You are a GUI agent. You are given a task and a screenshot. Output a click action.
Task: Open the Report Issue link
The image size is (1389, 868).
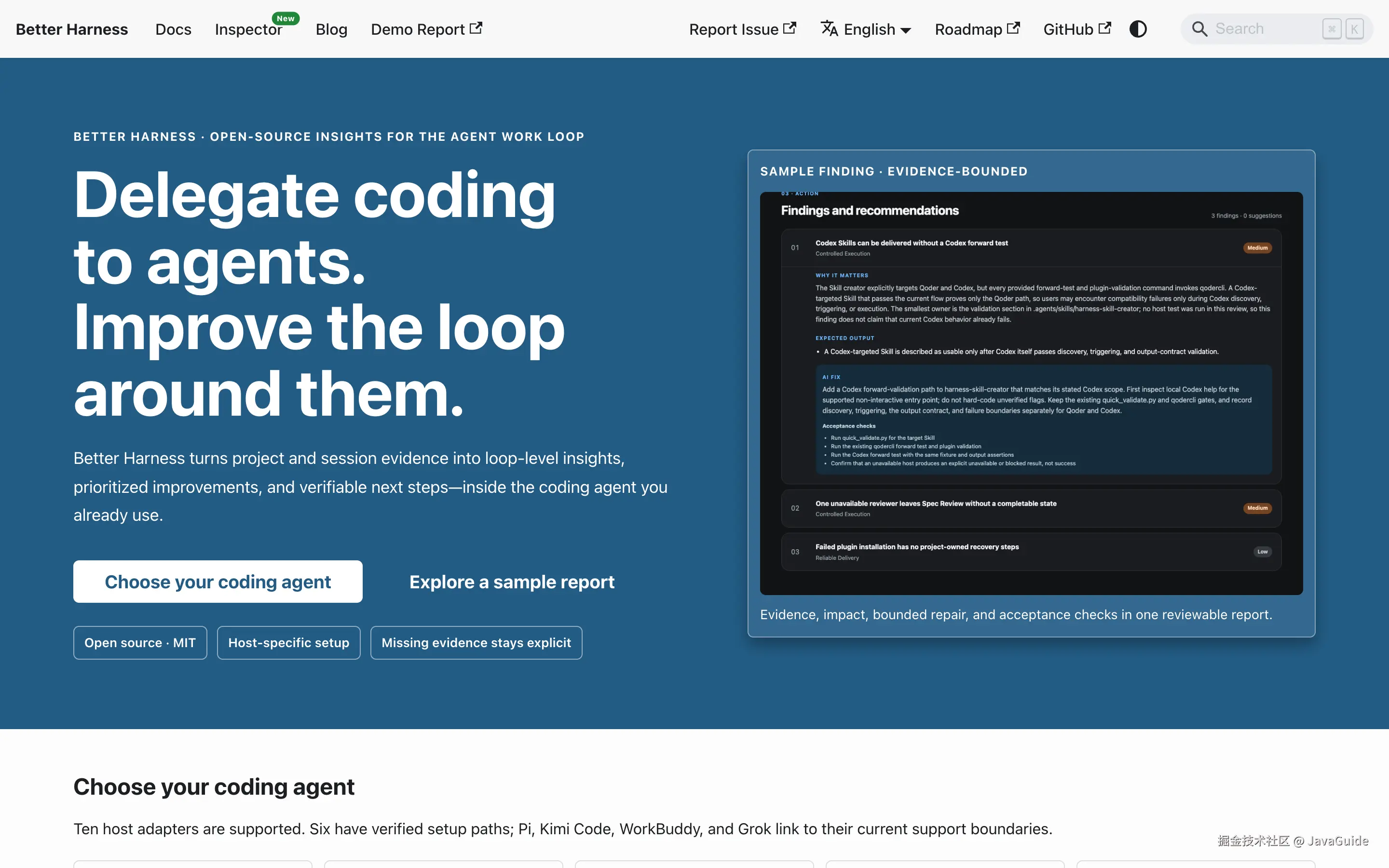(743, 29)
